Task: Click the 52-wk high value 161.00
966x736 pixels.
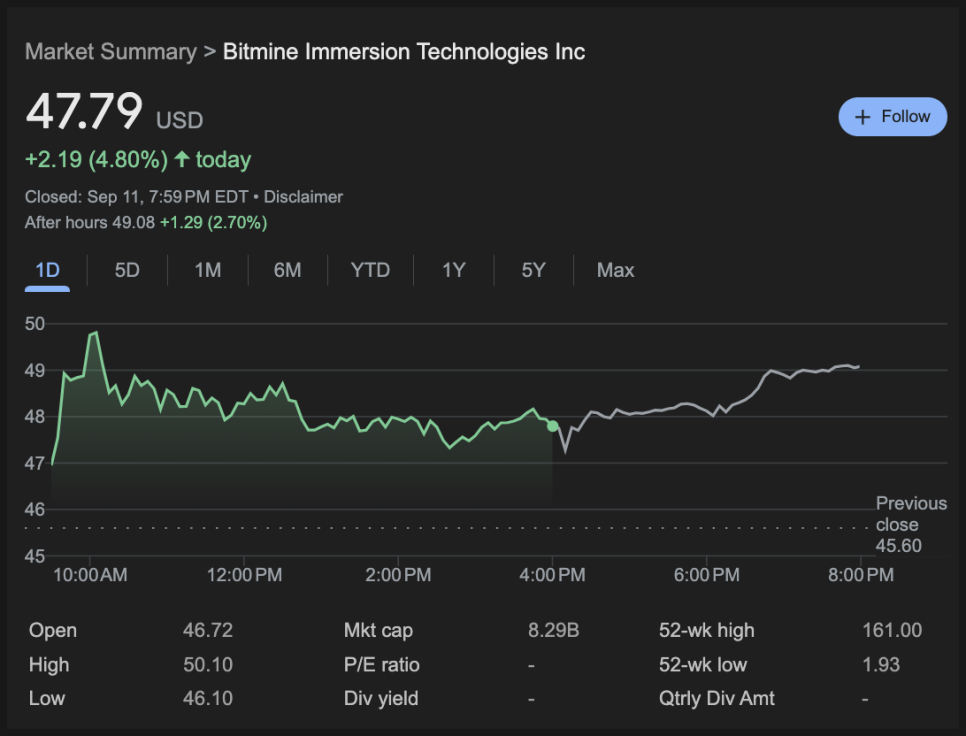Action: 892,630
